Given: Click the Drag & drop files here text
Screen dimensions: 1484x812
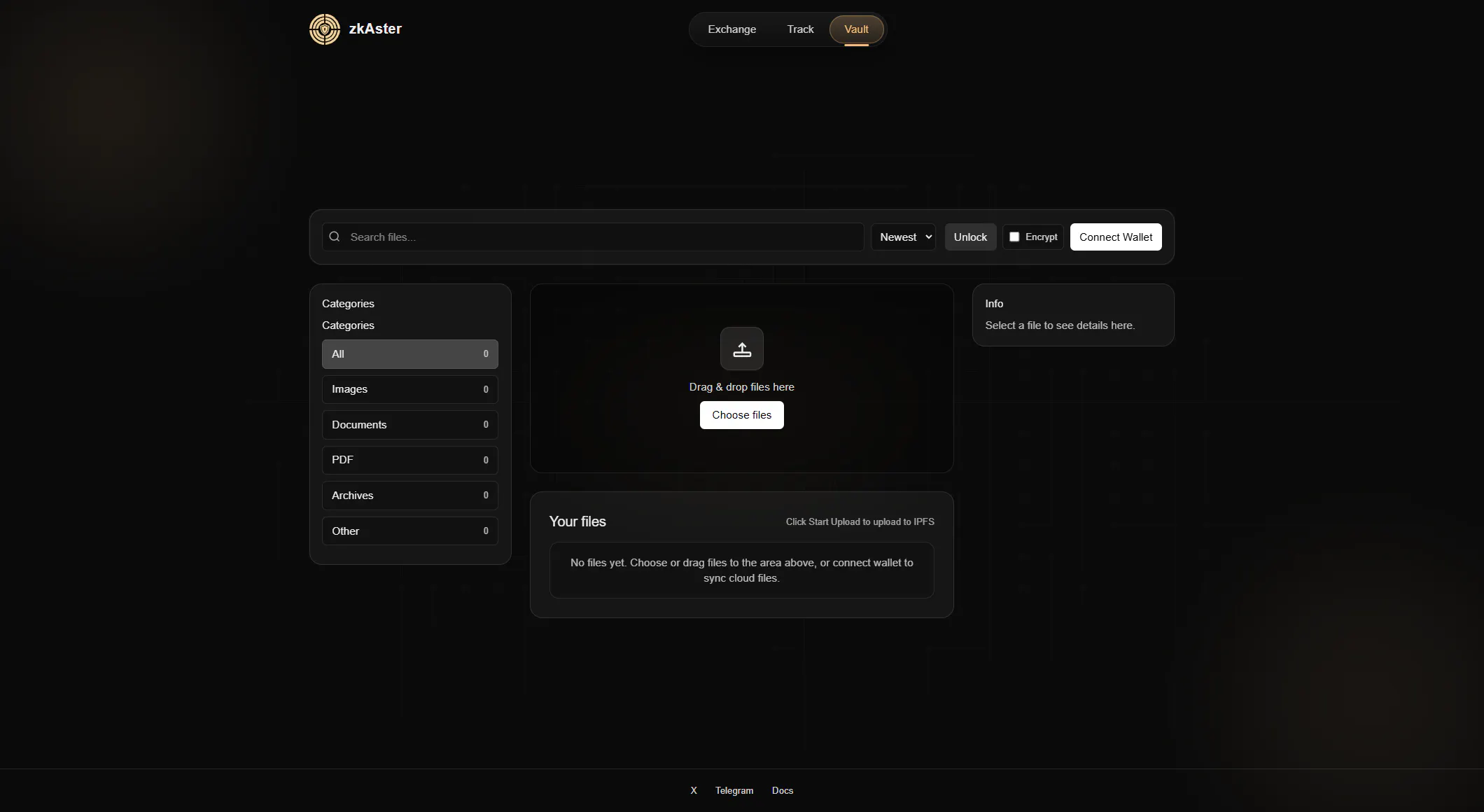Looking at the screenshot, I should coord(742,387).
